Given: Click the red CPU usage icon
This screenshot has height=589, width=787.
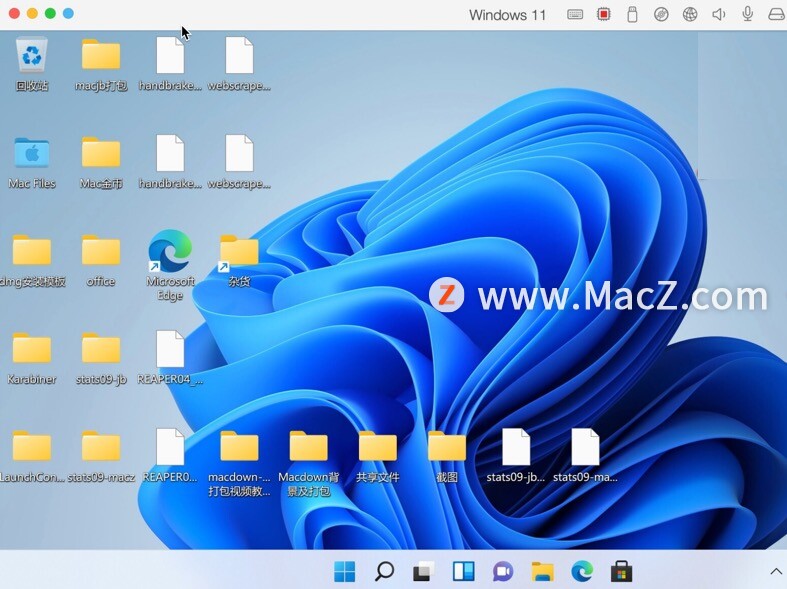Looking at the screenshot, I should coord(604,15).
